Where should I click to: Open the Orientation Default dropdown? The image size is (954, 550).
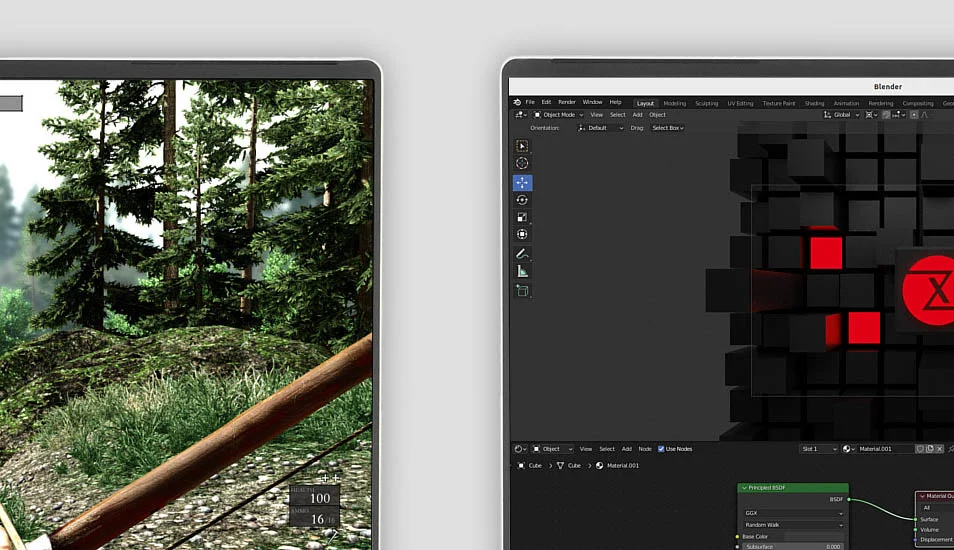(x=600, y=128)
